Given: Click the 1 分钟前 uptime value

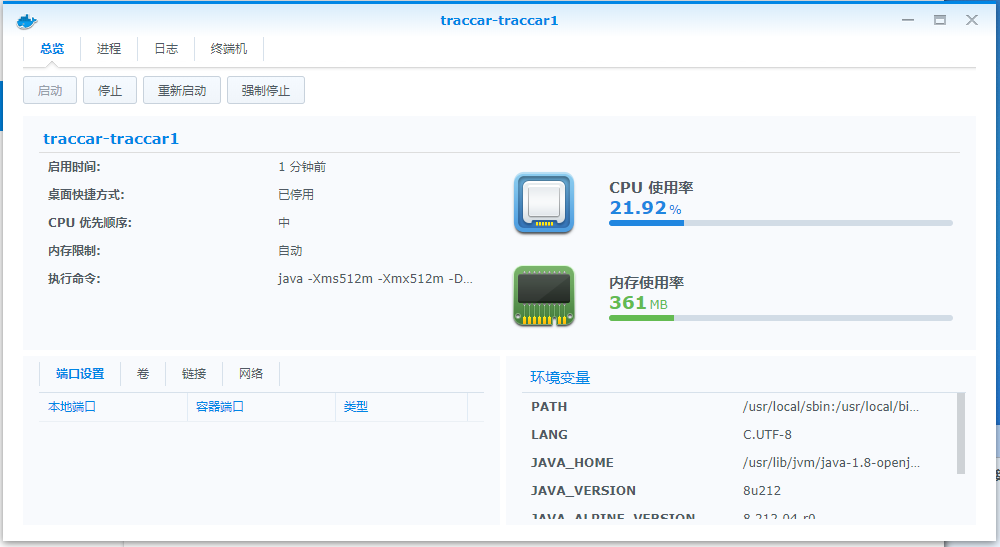Looking at the screenshot, I should (302, 166).
